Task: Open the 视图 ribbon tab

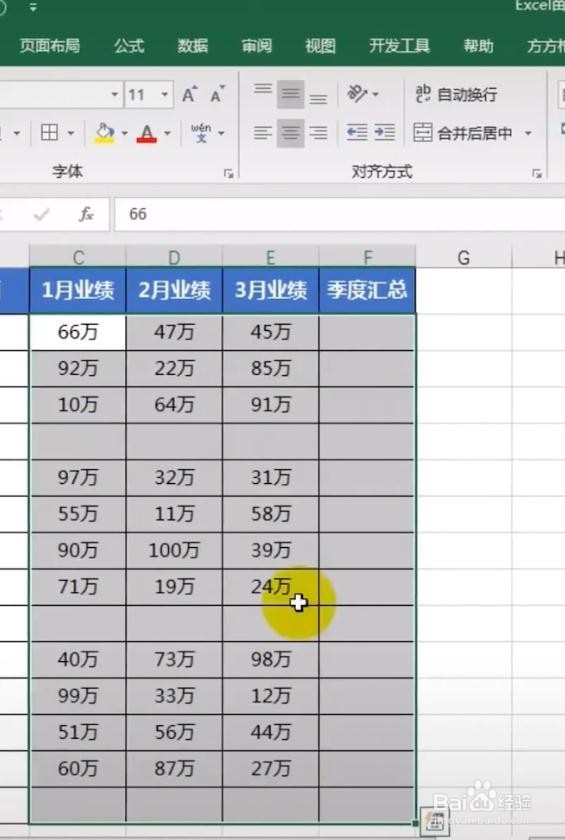Action: pos(320,46)
